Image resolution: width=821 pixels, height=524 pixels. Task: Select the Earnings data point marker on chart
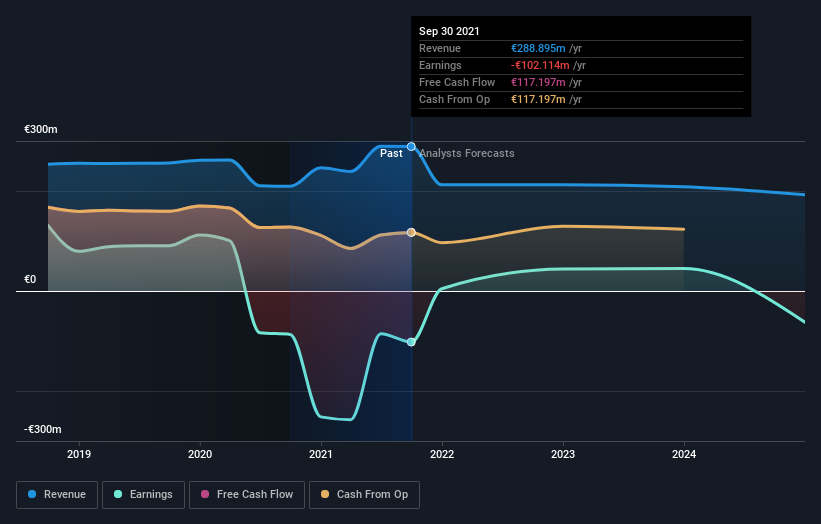[x=411, y=342]
